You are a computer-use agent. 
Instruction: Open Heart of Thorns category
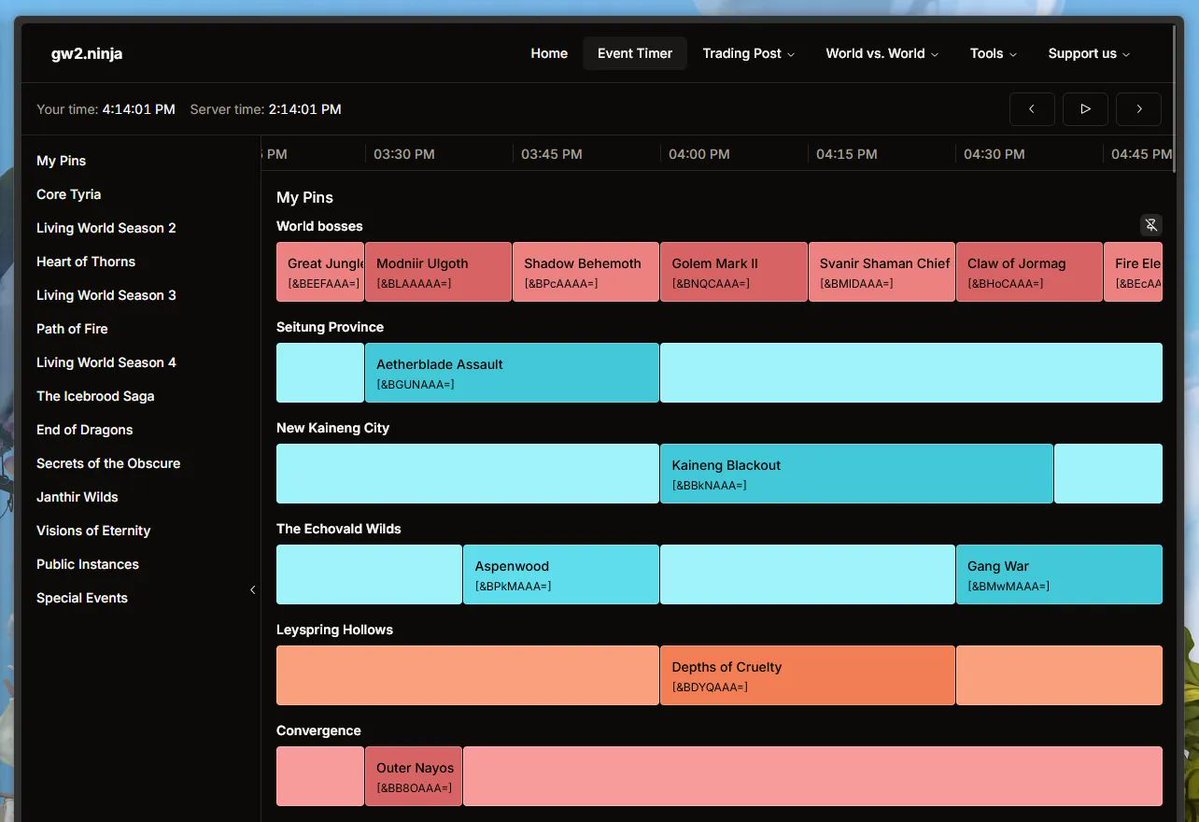pyautogui.click(x=86, y=262)
